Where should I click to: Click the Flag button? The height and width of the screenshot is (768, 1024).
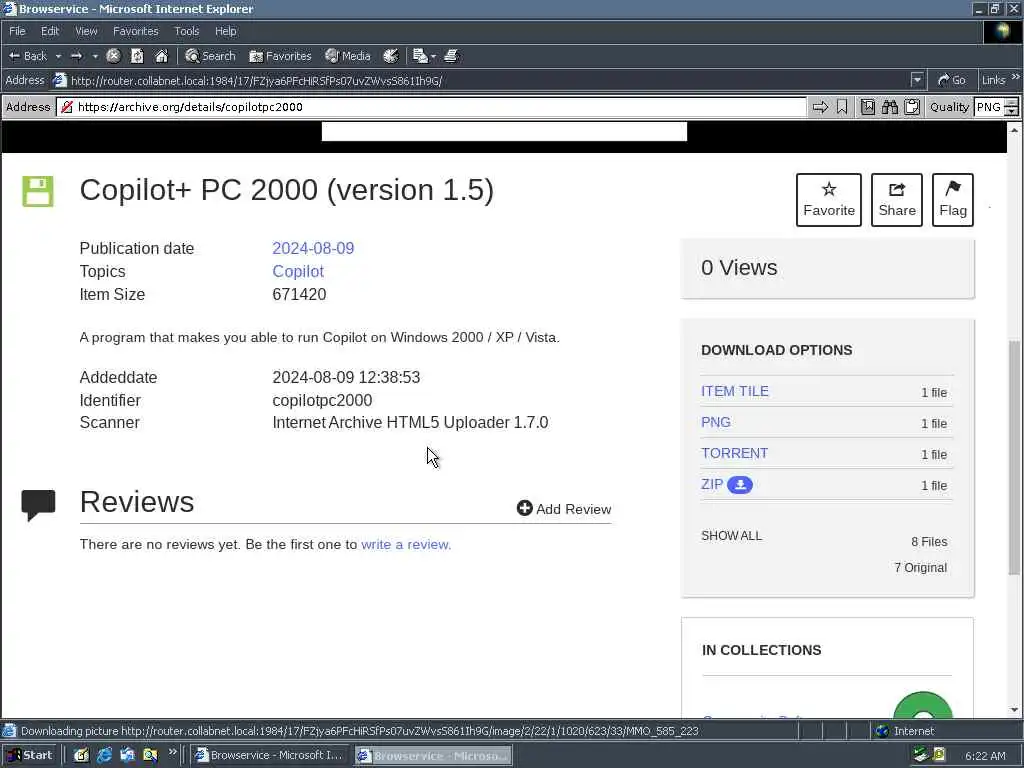953,200
